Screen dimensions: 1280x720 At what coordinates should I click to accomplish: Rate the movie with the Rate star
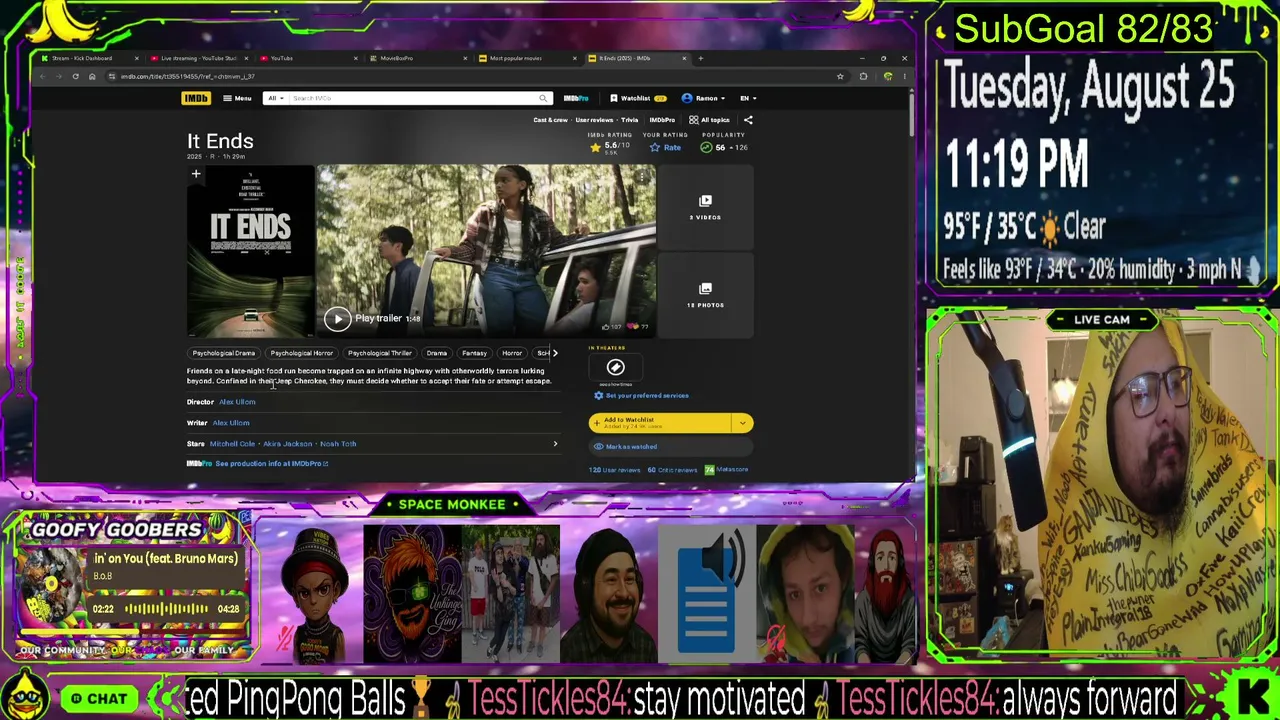(x=665, y=148)
